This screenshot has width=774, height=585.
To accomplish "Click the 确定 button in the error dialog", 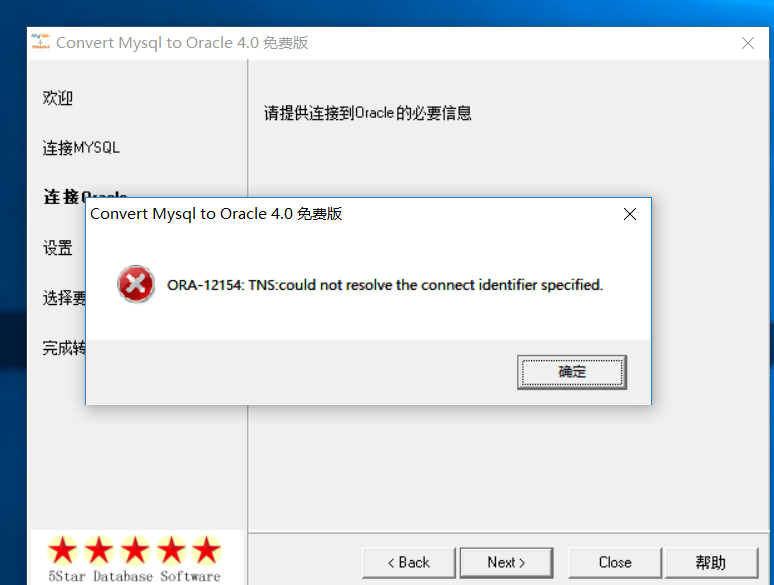I will 572,372.
